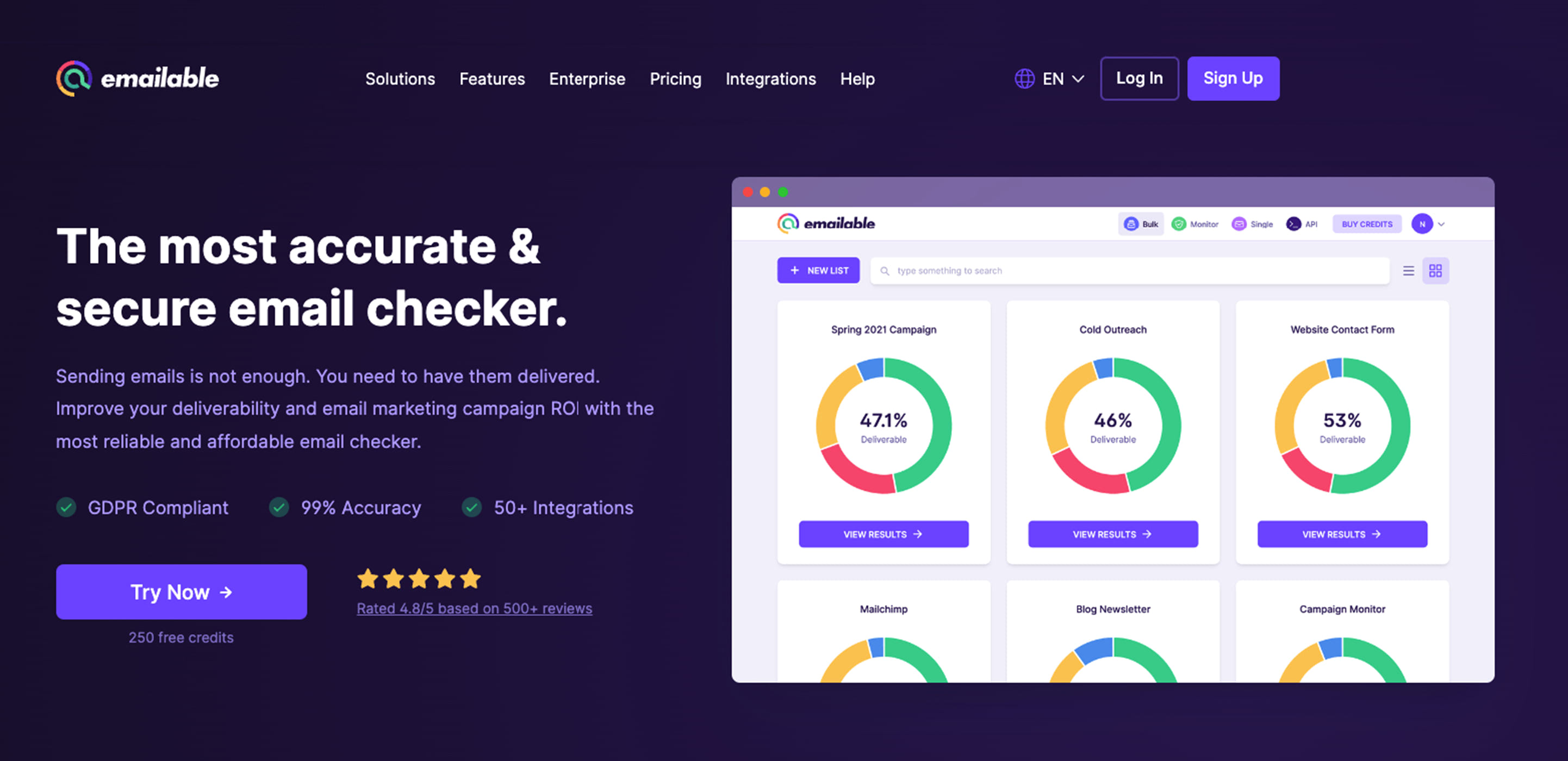Open the Solutions navigation dropdown
The height and width of the screenshot is (761, 1568).
pyautogui.click(x=400, y=78)
